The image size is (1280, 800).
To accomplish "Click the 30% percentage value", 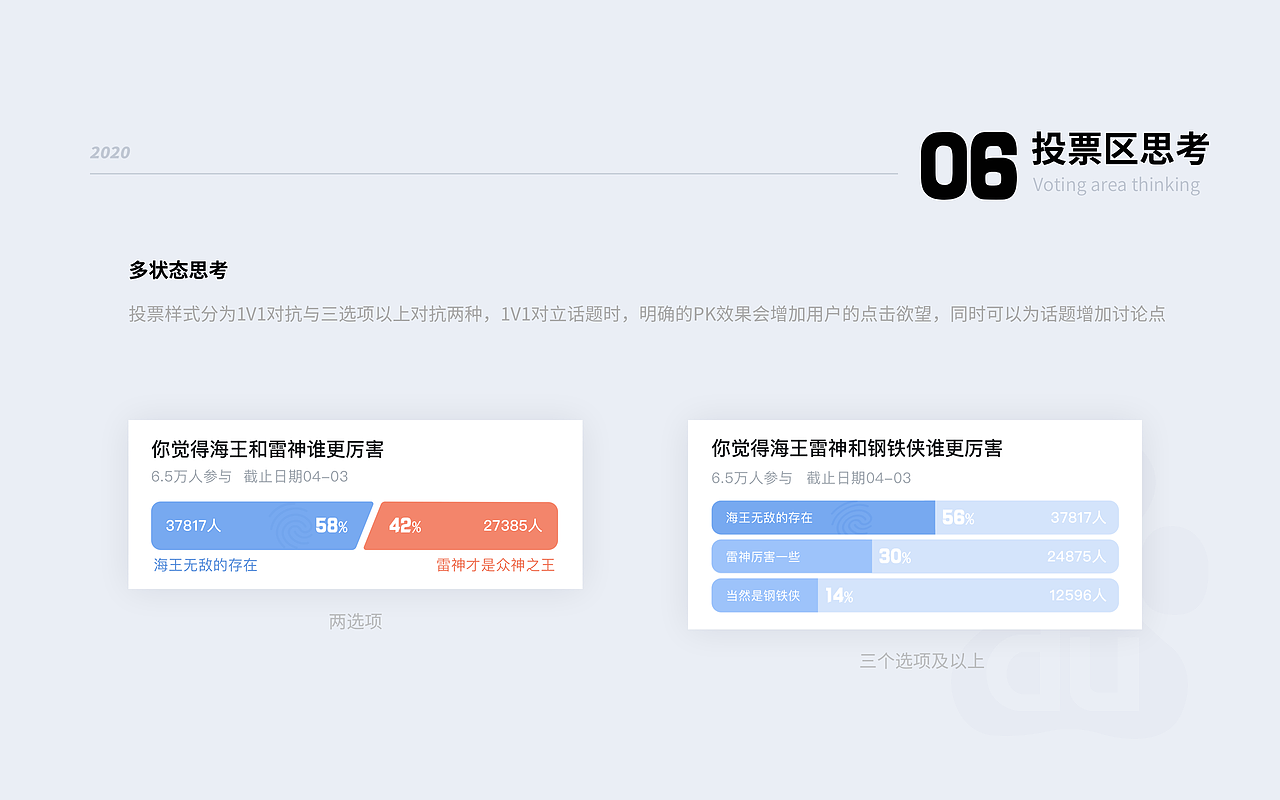I will coord(895,557).
